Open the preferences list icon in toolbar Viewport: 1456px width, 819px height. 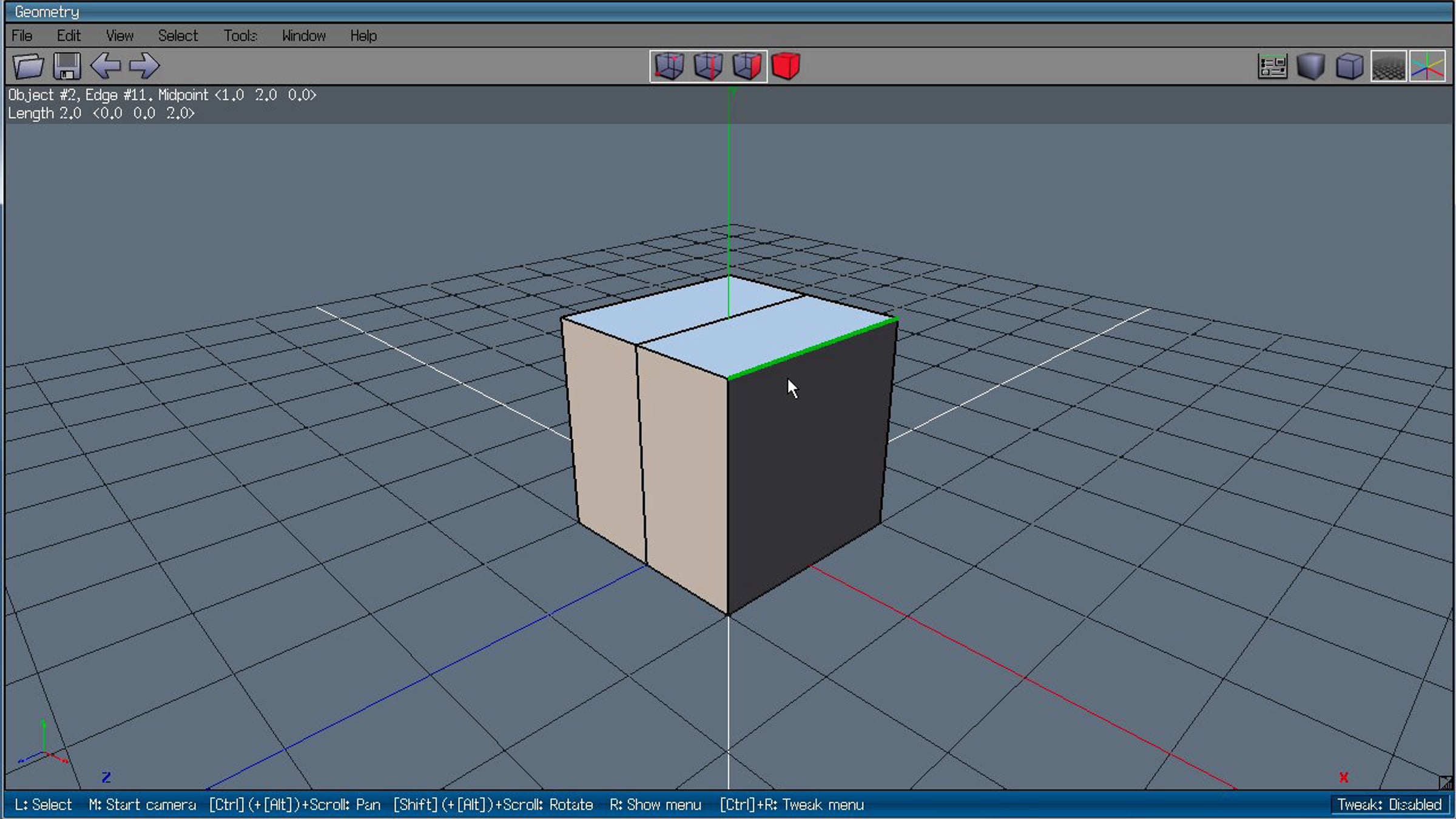(1272, 66)
